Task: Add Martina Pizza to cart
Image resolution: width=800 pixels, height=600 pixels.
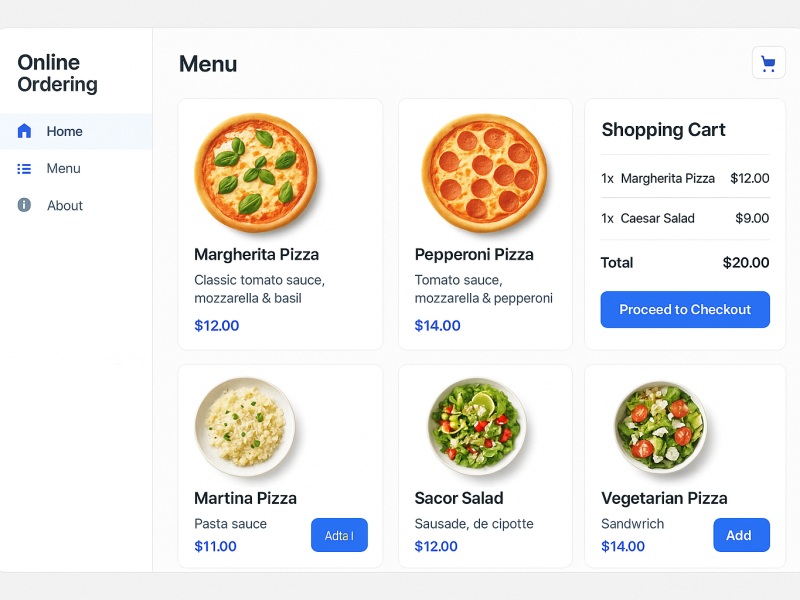Action: [x=339, y=535]
